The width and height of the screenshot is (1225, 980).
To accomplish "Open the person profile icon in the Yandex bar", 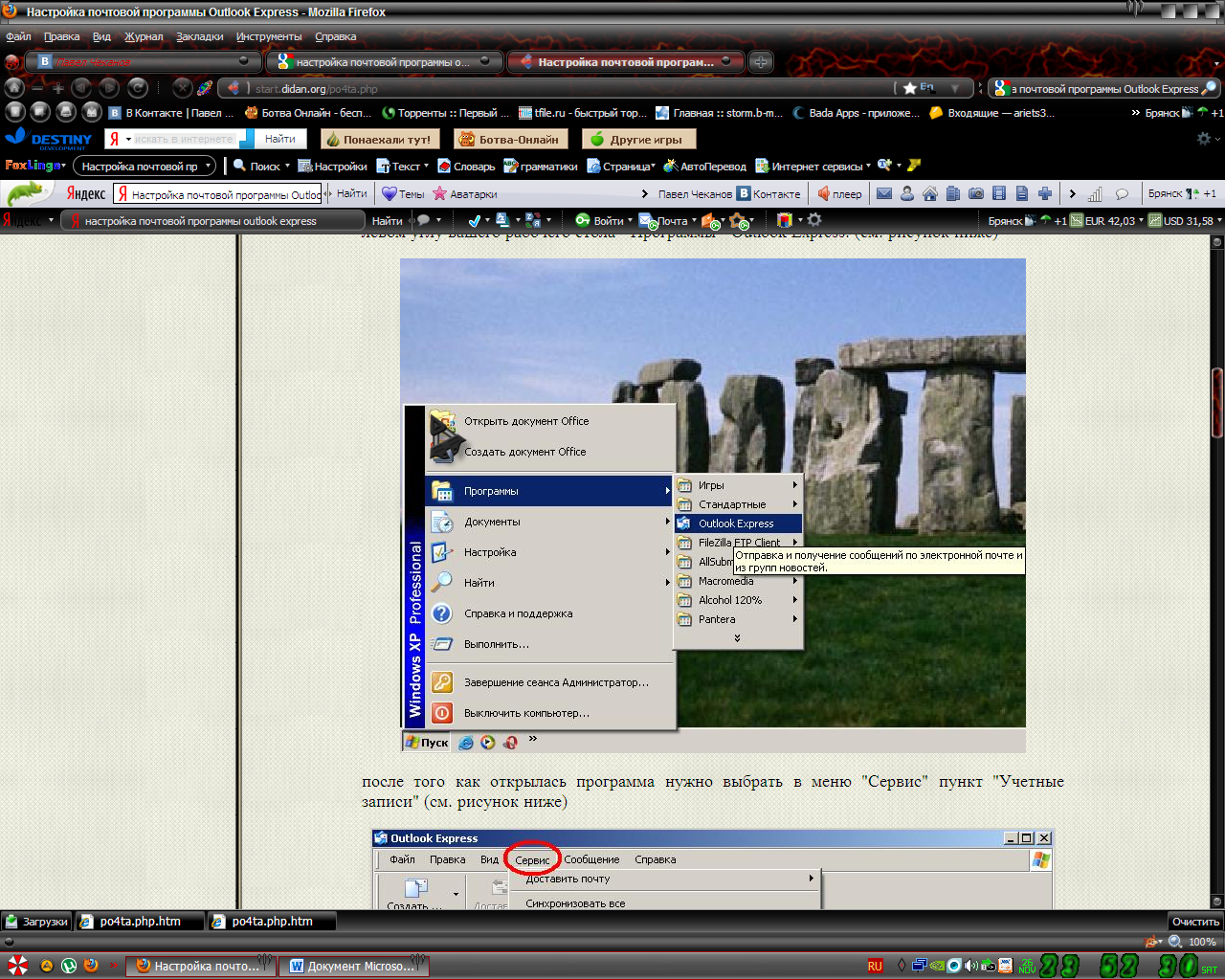I will click(907, 193).
